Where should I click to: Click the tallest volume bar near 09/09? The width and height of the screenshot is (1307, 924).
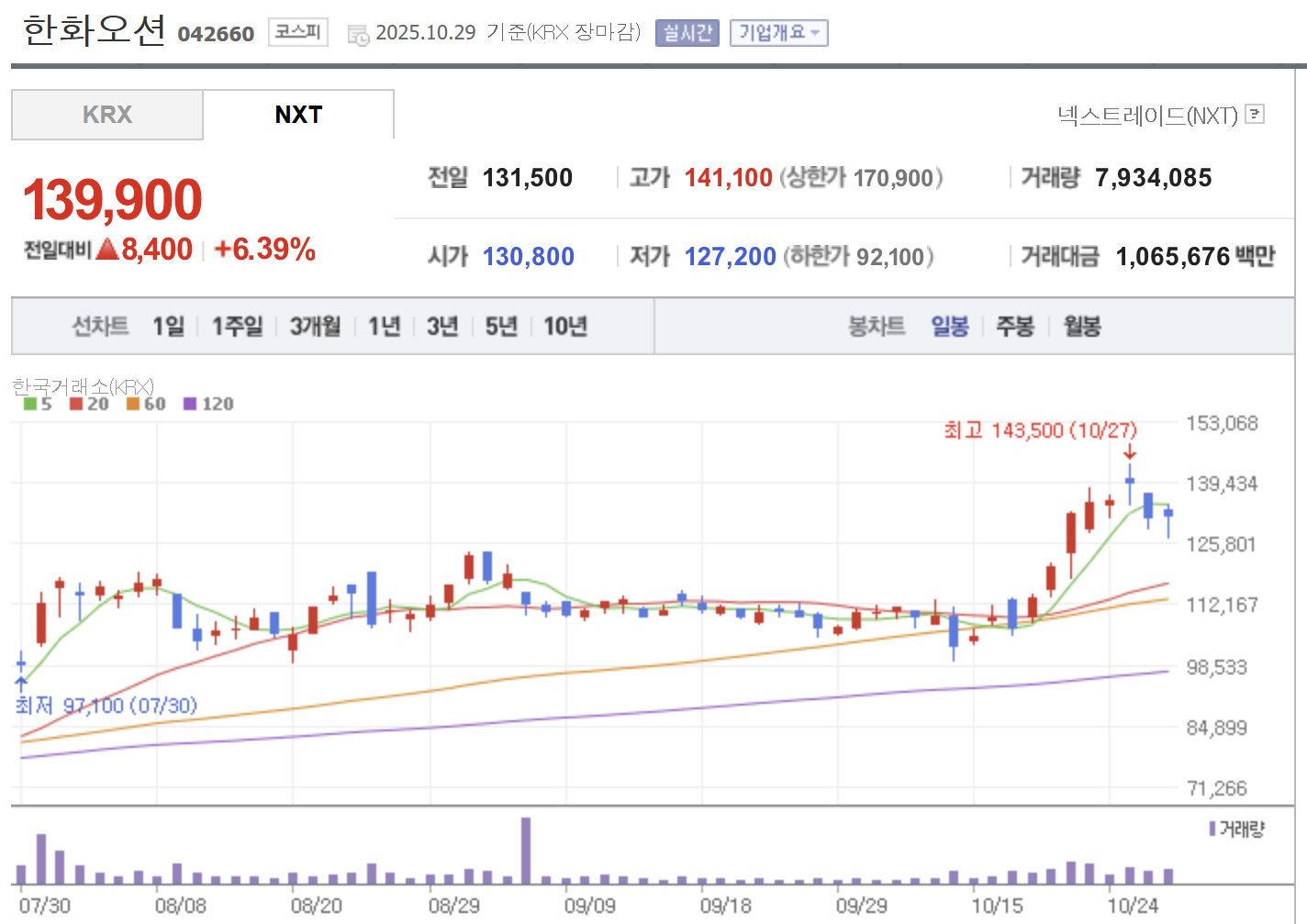[526, 851]
